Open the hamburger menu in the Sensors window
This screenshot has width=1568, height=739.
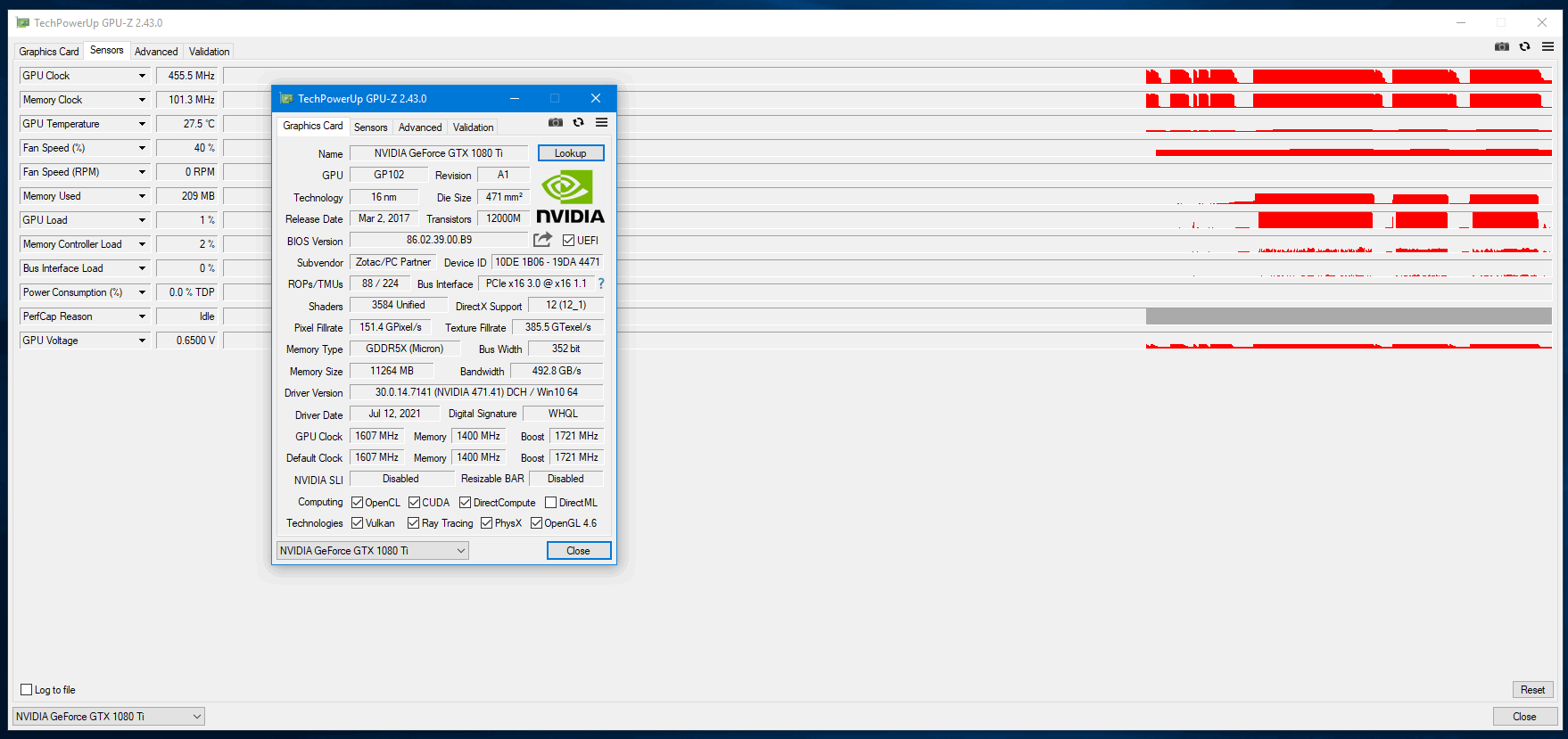(1548, 46)
